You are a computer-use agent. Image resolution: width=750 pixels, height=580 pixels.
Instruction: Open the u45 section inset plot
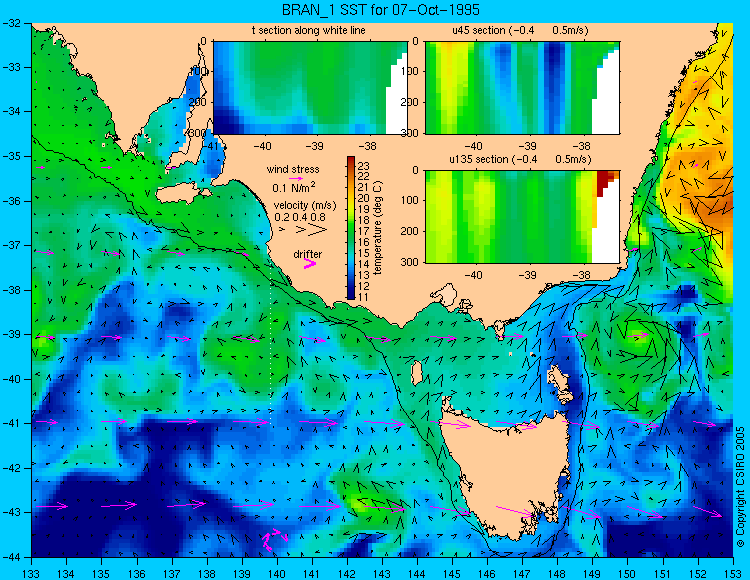[x=522, y=88]
